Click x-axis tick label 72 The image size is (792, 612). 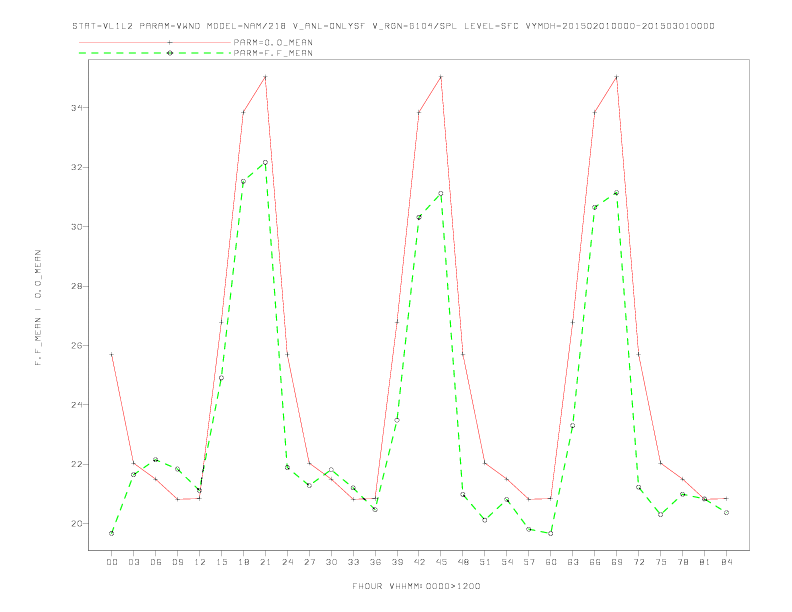(639, 562)
